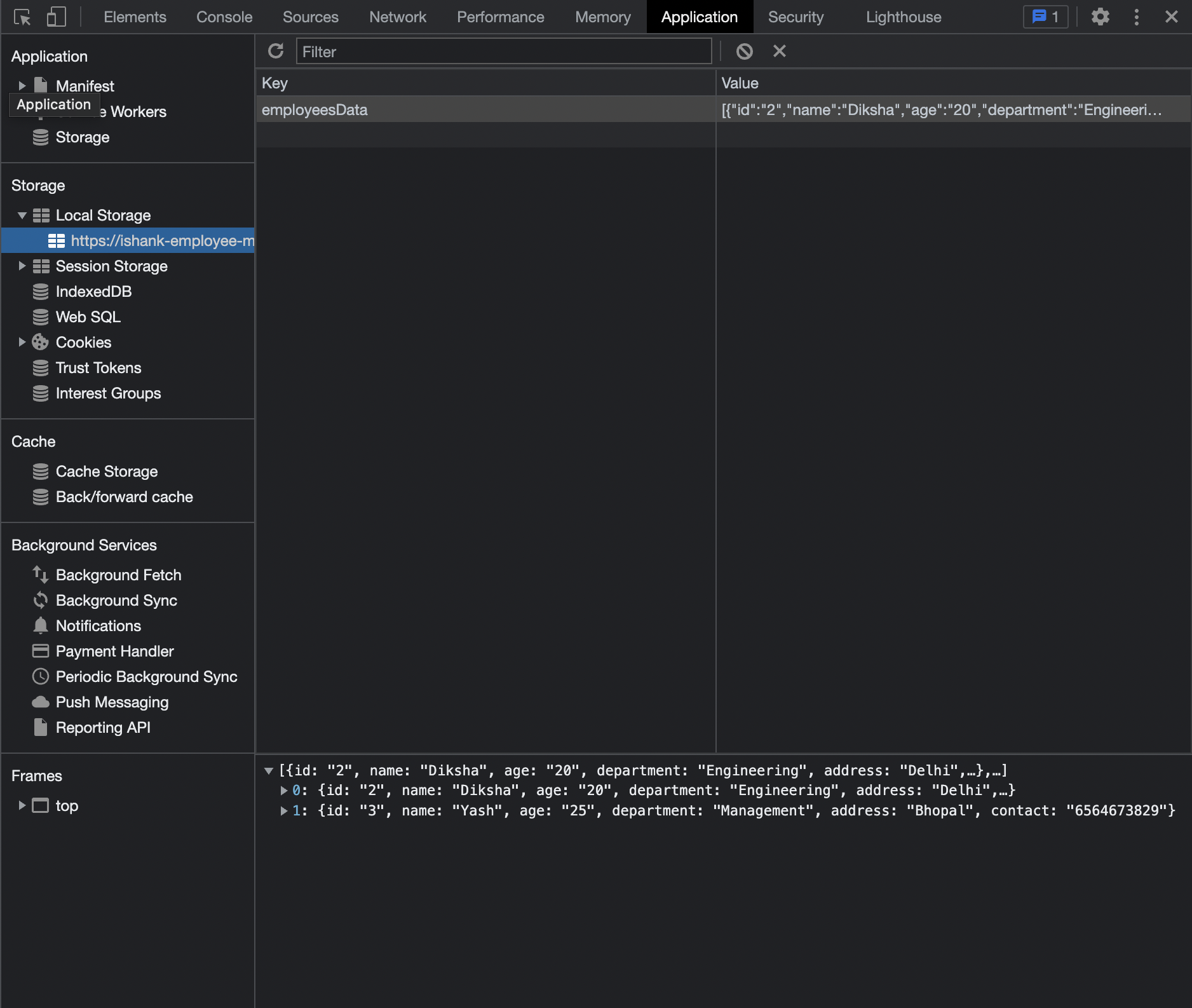Screen dimensions: 1192x1008
Task: Close the DevTools panel
Action: coord(1172,17)
